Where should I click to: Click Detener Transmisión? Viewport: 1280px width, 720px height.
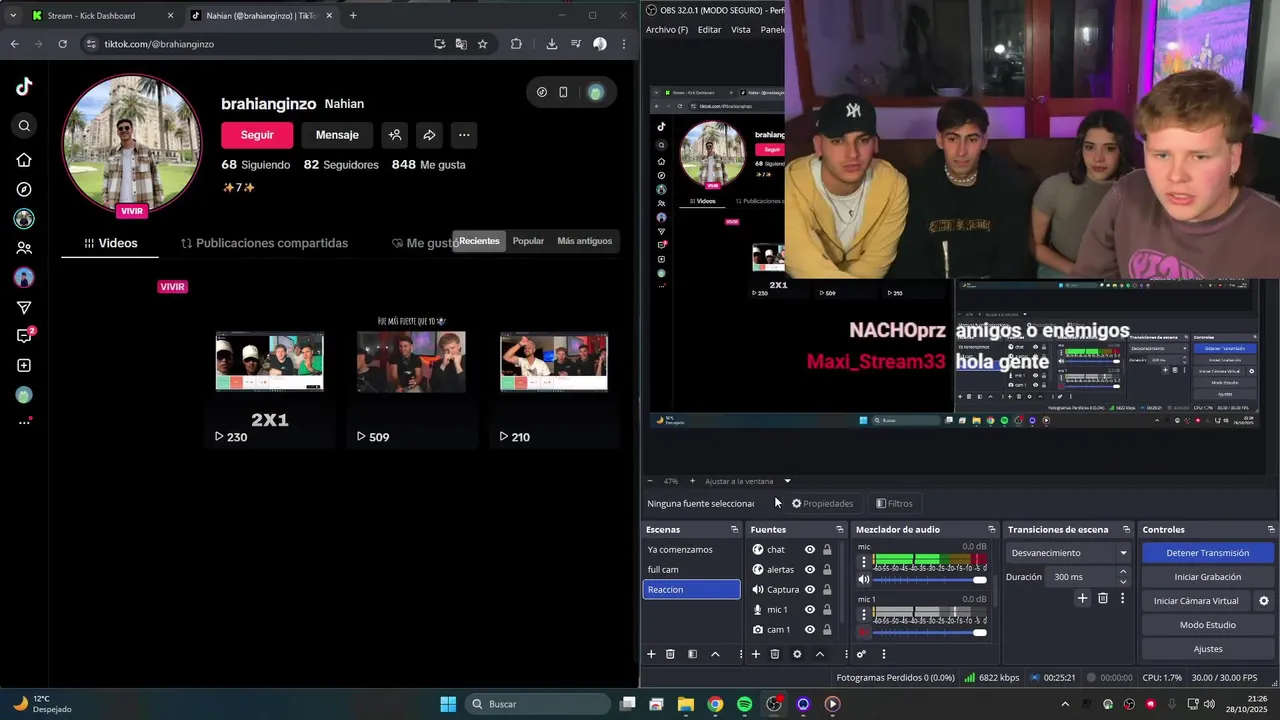point(1207,553)
